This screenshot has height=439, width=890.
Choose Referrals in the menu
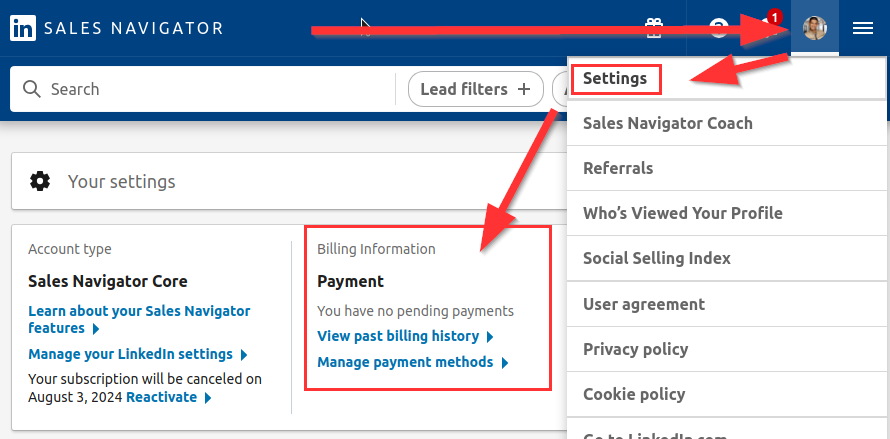pyautogui.click(x=618, y=168)
